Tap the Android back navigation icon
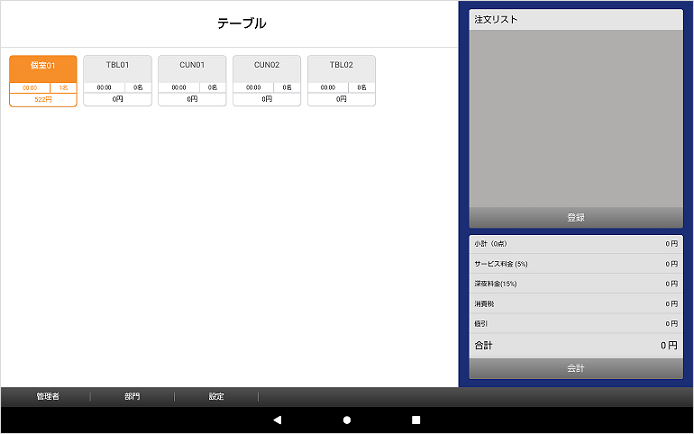Screen dimensions: 694x434 pyautogui.click(x=278, y=420)
